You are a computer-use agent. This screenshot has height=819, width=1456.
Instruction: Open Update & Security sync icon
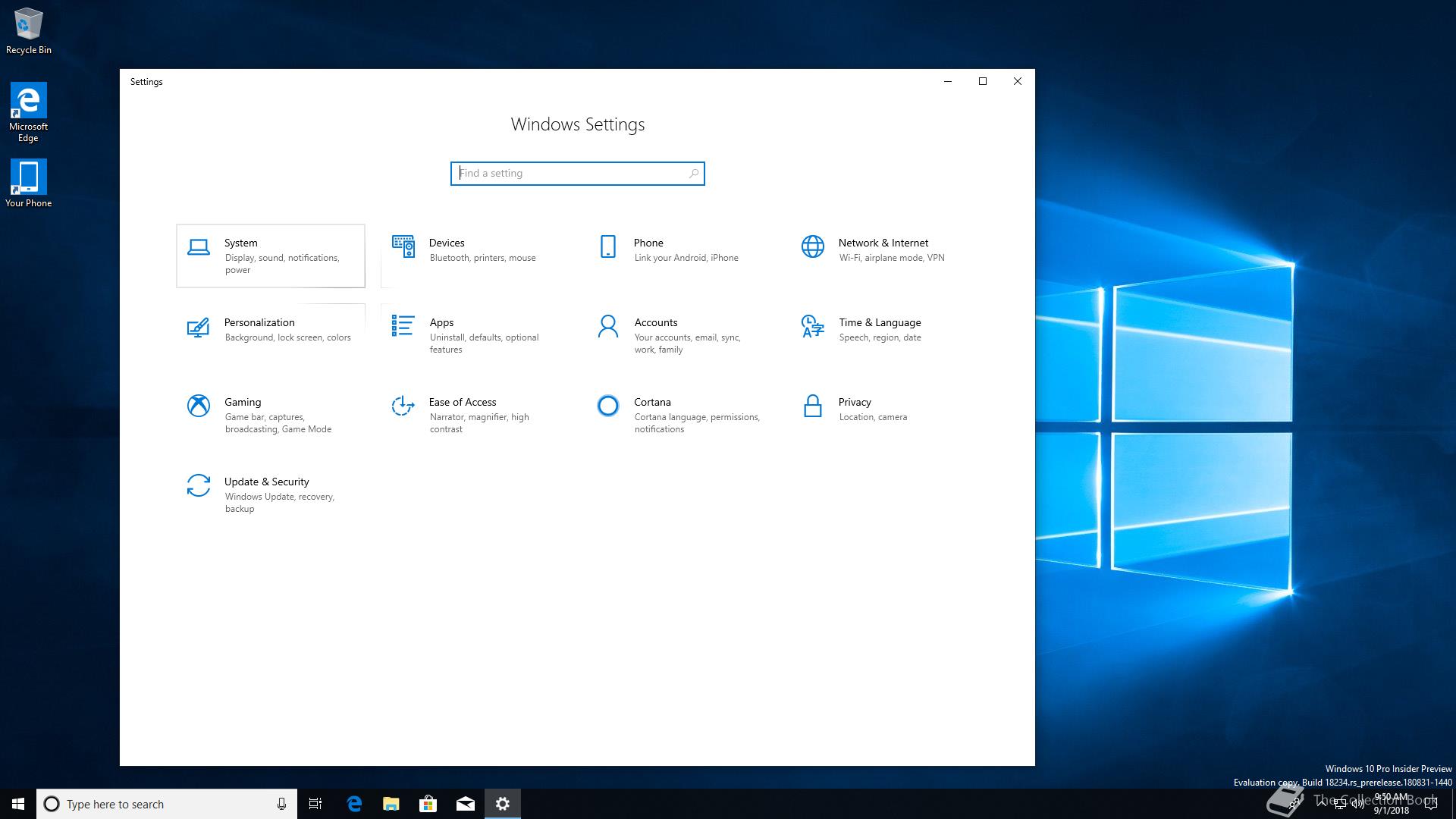[199, 485]
